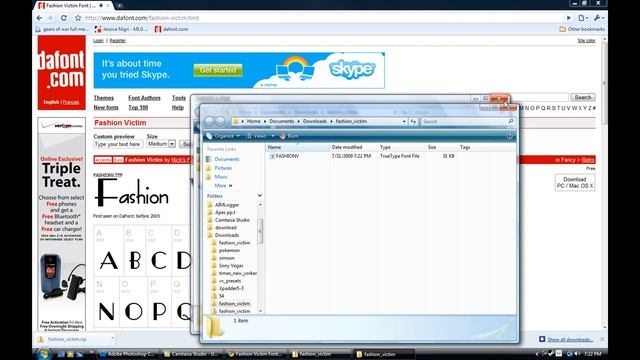
Task: Switch to Camtasia Studio in the taskbar
Action: [191, 354]
